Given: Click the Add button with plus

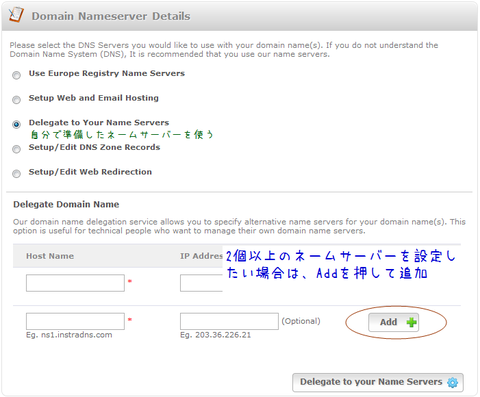Looking at the screenshot, I should tap(394, 322).
